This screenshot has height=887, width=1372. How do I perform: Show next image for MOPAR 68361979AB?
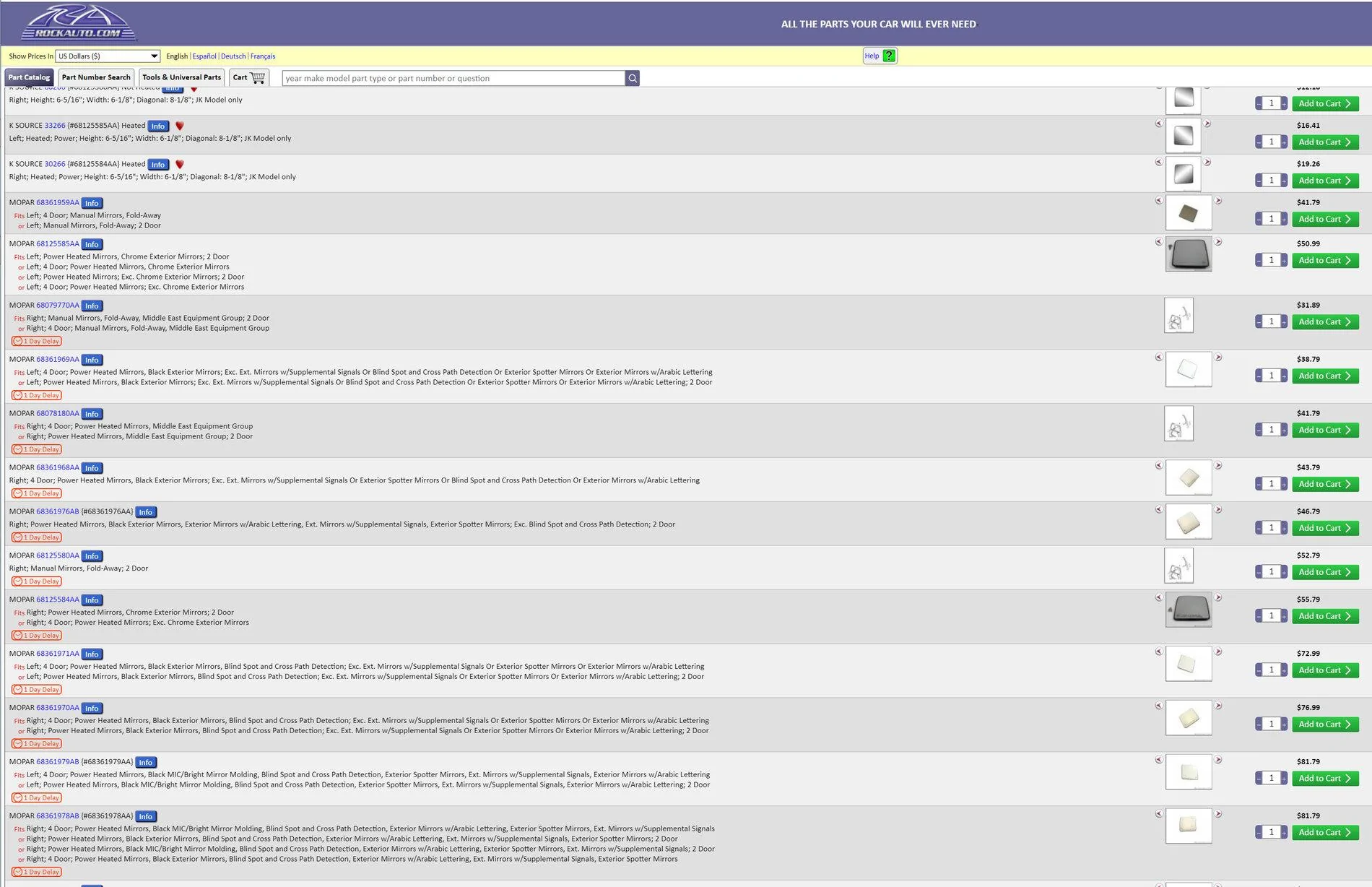(x=1218, y=760)
